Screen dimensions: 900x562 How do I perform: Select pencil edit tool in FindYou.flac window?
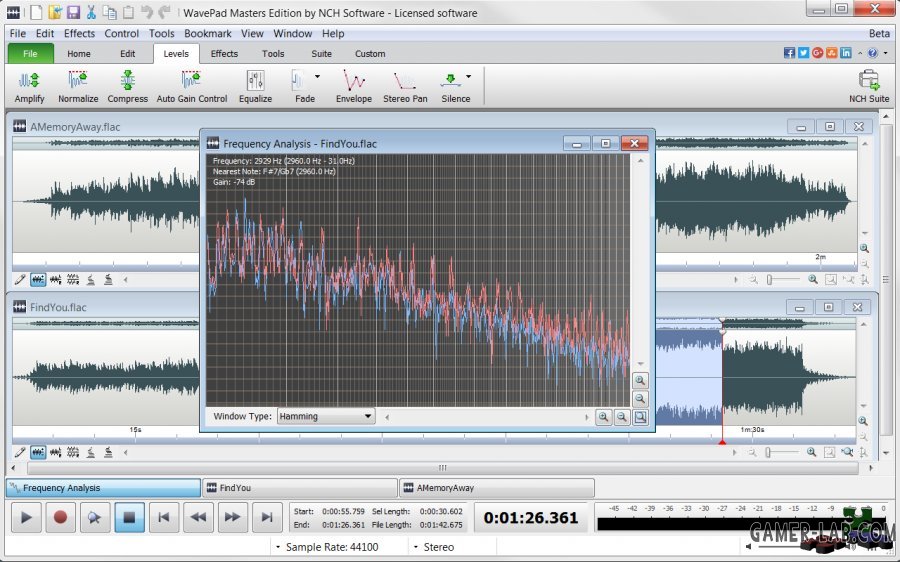(20, 452)
